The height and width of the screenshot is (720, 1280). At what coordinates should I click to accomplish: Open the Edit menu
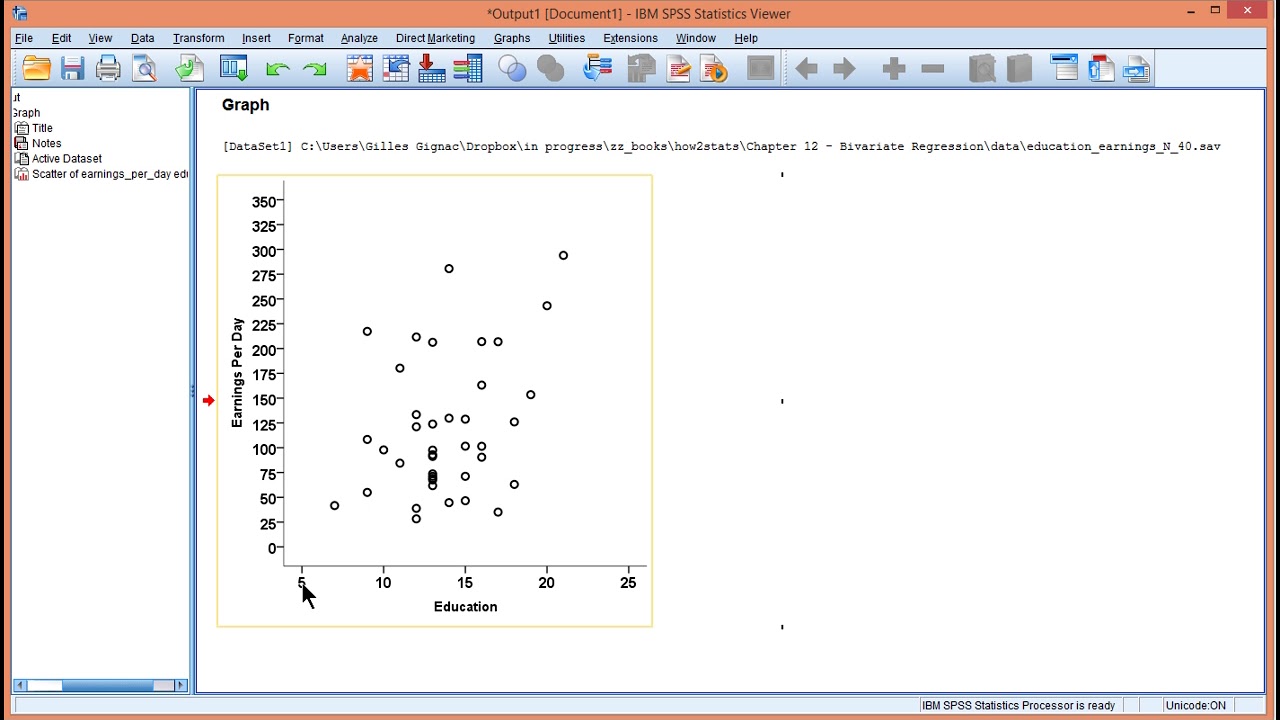pos(61,38)
